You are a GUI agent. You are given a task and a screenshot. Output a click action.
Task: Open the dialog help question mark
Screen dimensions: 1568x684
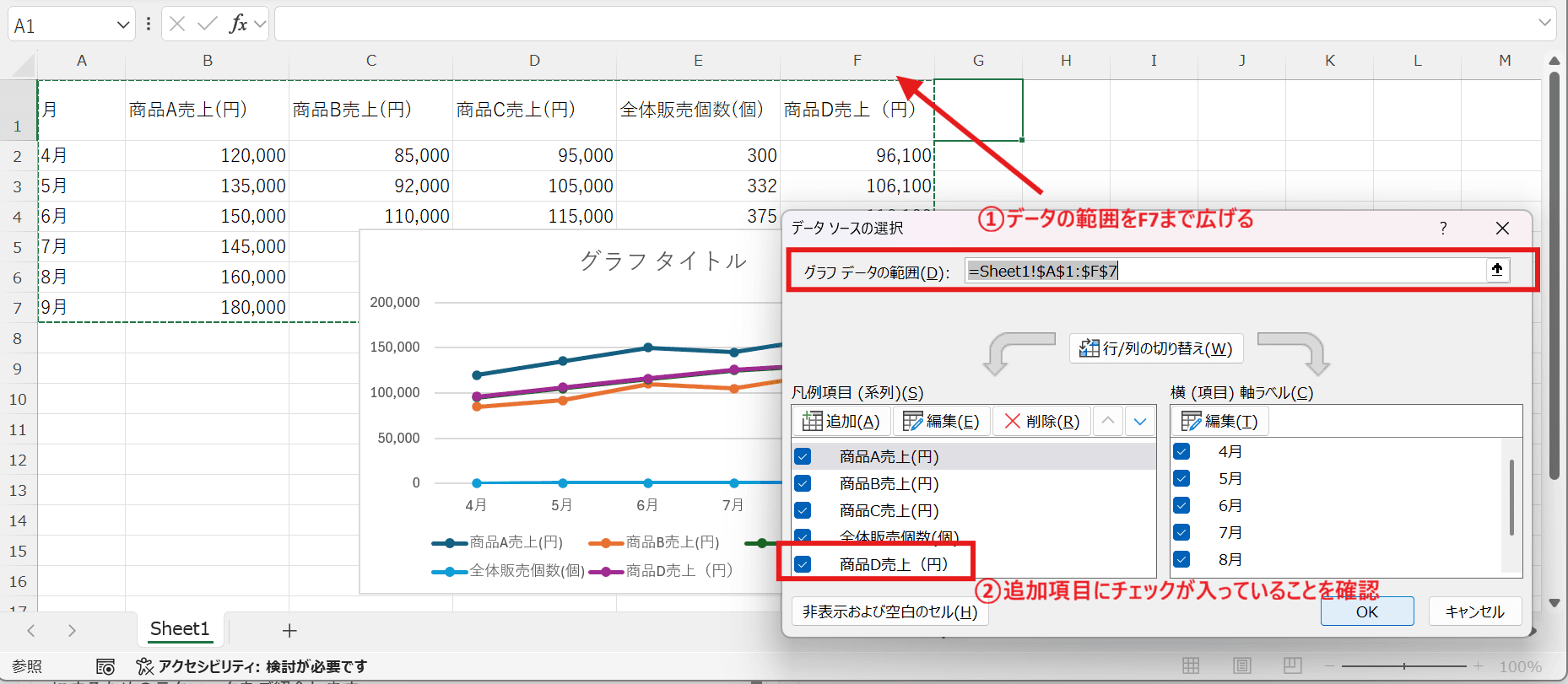[x=1443, y=228]
